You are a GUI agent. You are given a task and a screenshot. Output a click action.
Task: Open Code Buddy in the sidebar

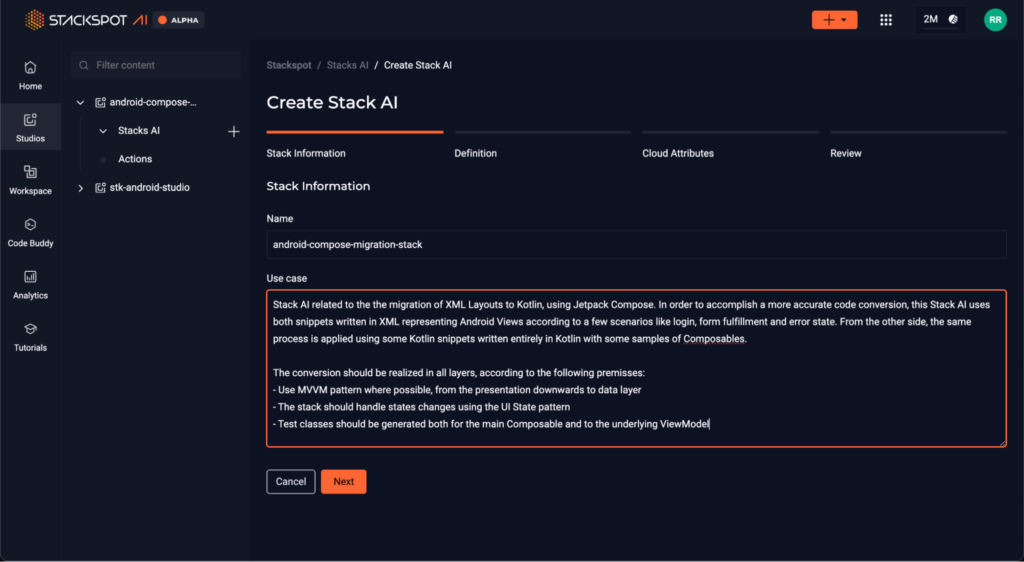point(30,232)
